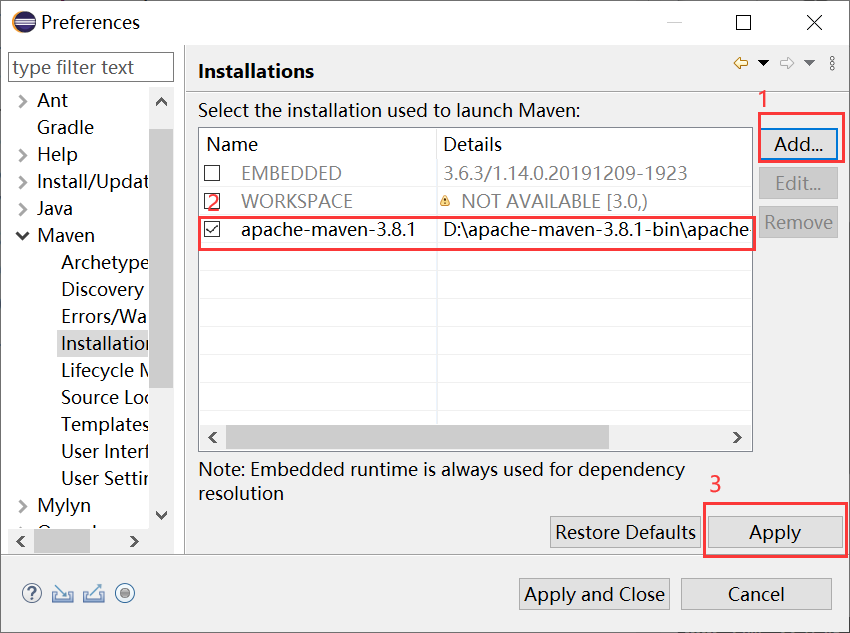Click the installations table horizontal scrollbar
Image resolution: width=850 pixels, height=633 pixels.
tap(417, 437)
